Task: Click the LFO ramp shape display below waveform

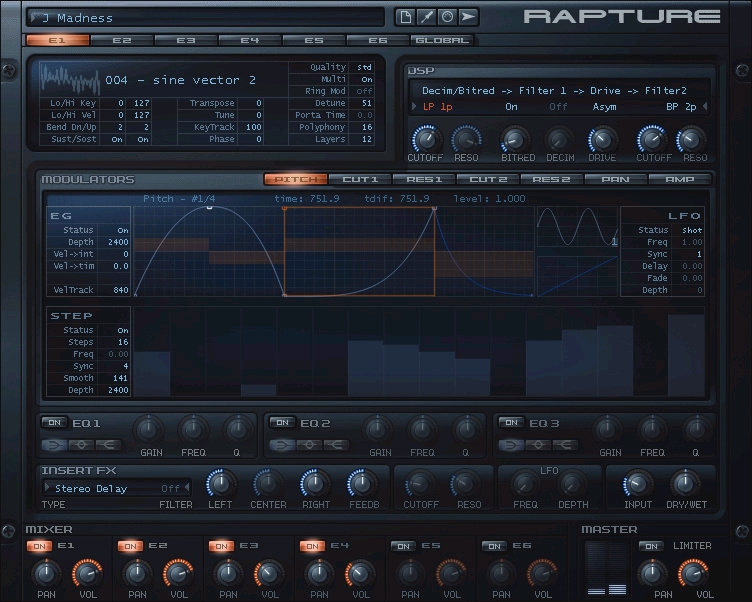Action: pos(577,276)
